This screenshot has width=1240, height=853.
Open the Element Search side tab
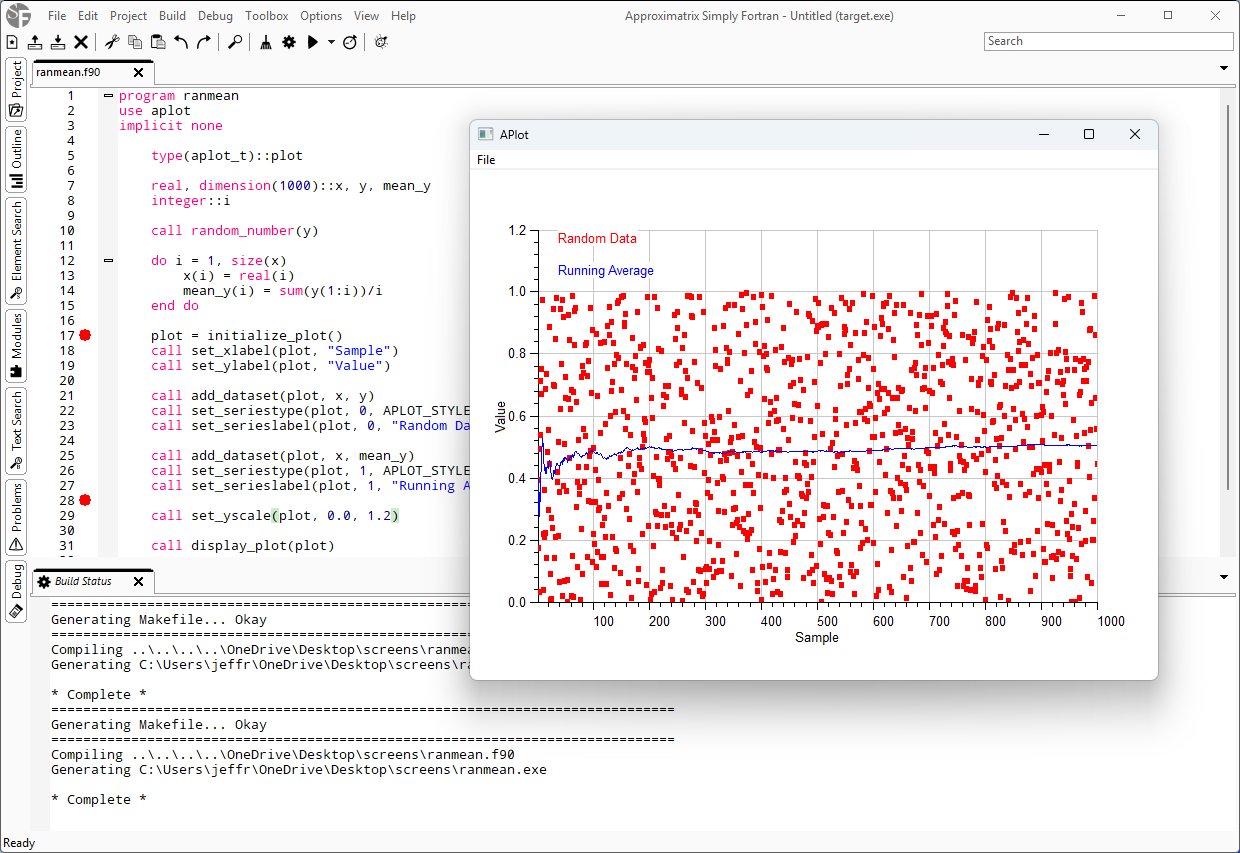tap(16, 251)
